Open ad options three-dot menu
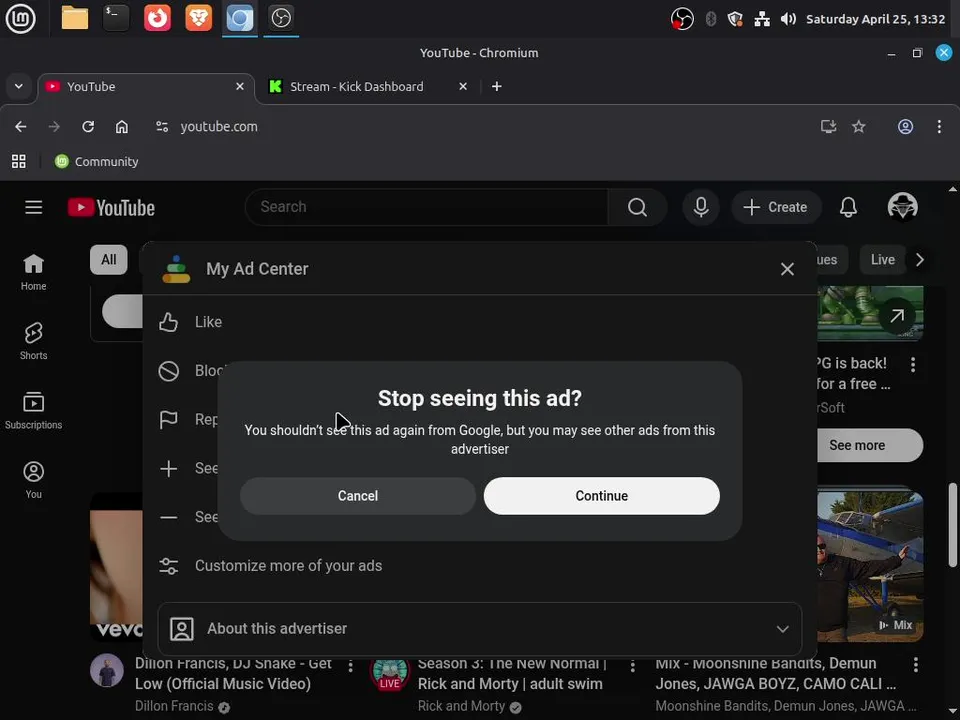Image resolution: width=960 pixels, height=720 pixels. pyautogui.click(x=913, y=365)
